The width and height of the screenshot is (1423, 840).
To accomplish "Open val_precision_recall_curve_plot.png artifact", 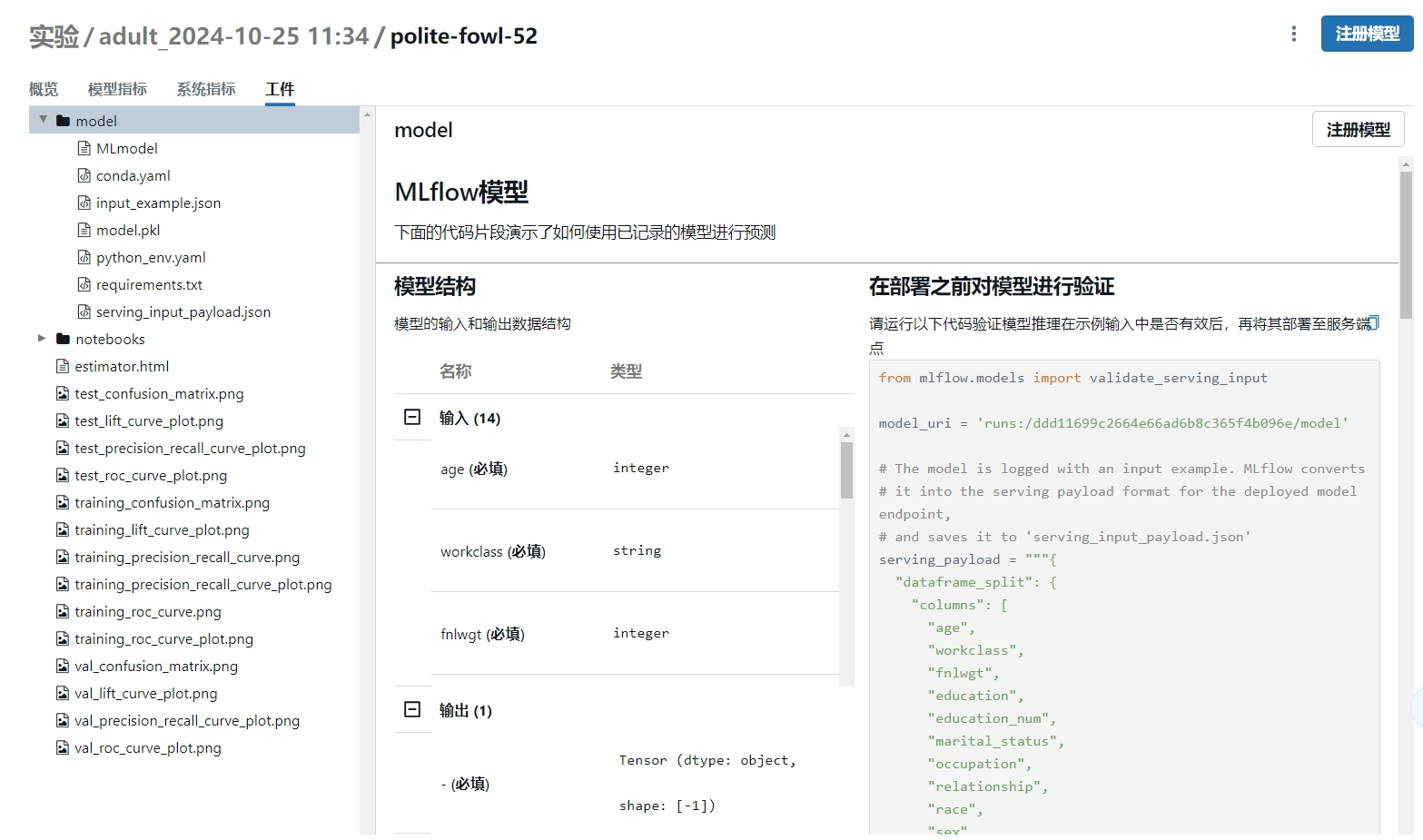I will click(x=187, y=720).
